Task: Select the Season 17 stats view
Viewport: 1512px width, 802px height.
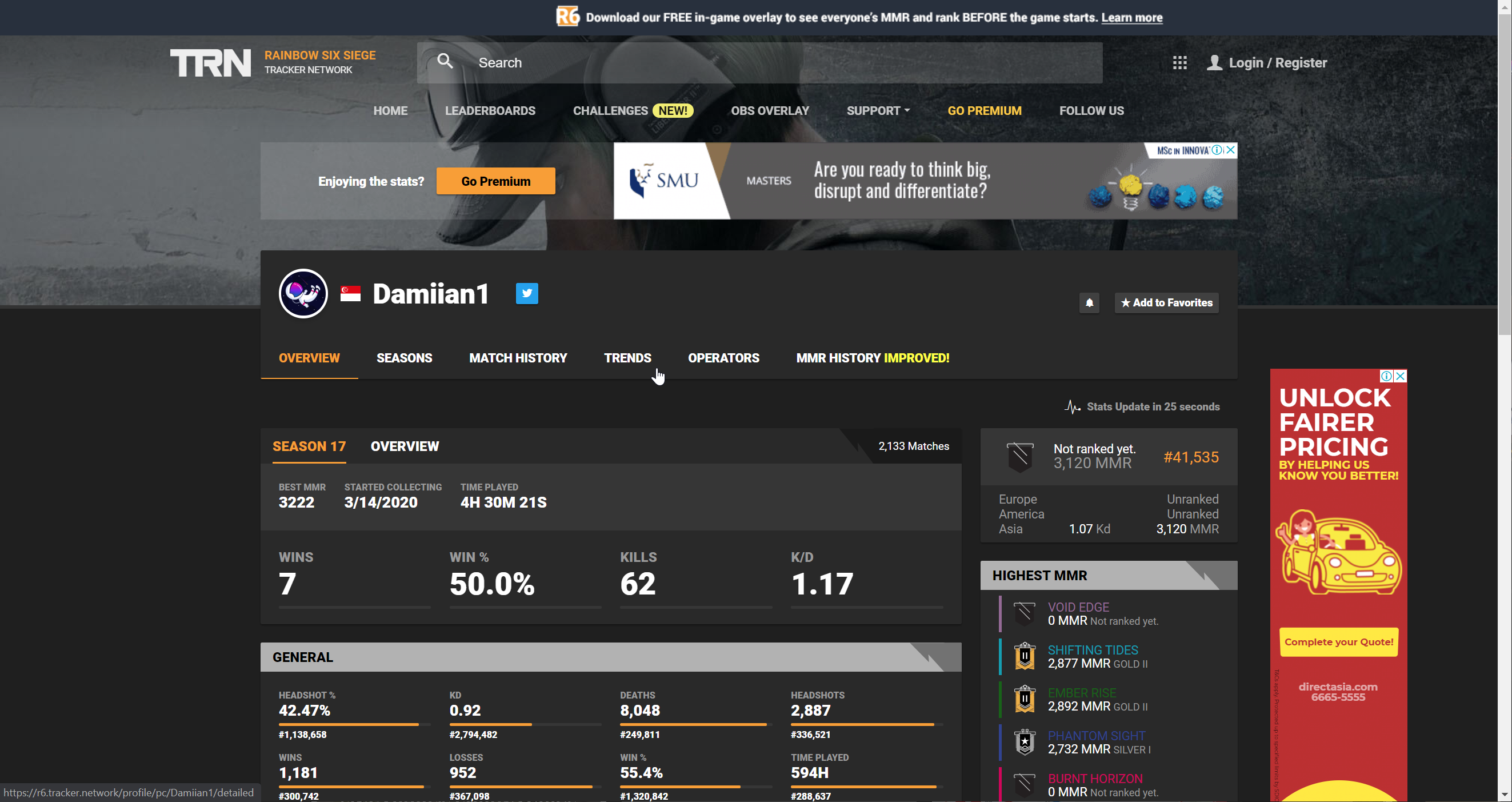Action: (309, 446)
